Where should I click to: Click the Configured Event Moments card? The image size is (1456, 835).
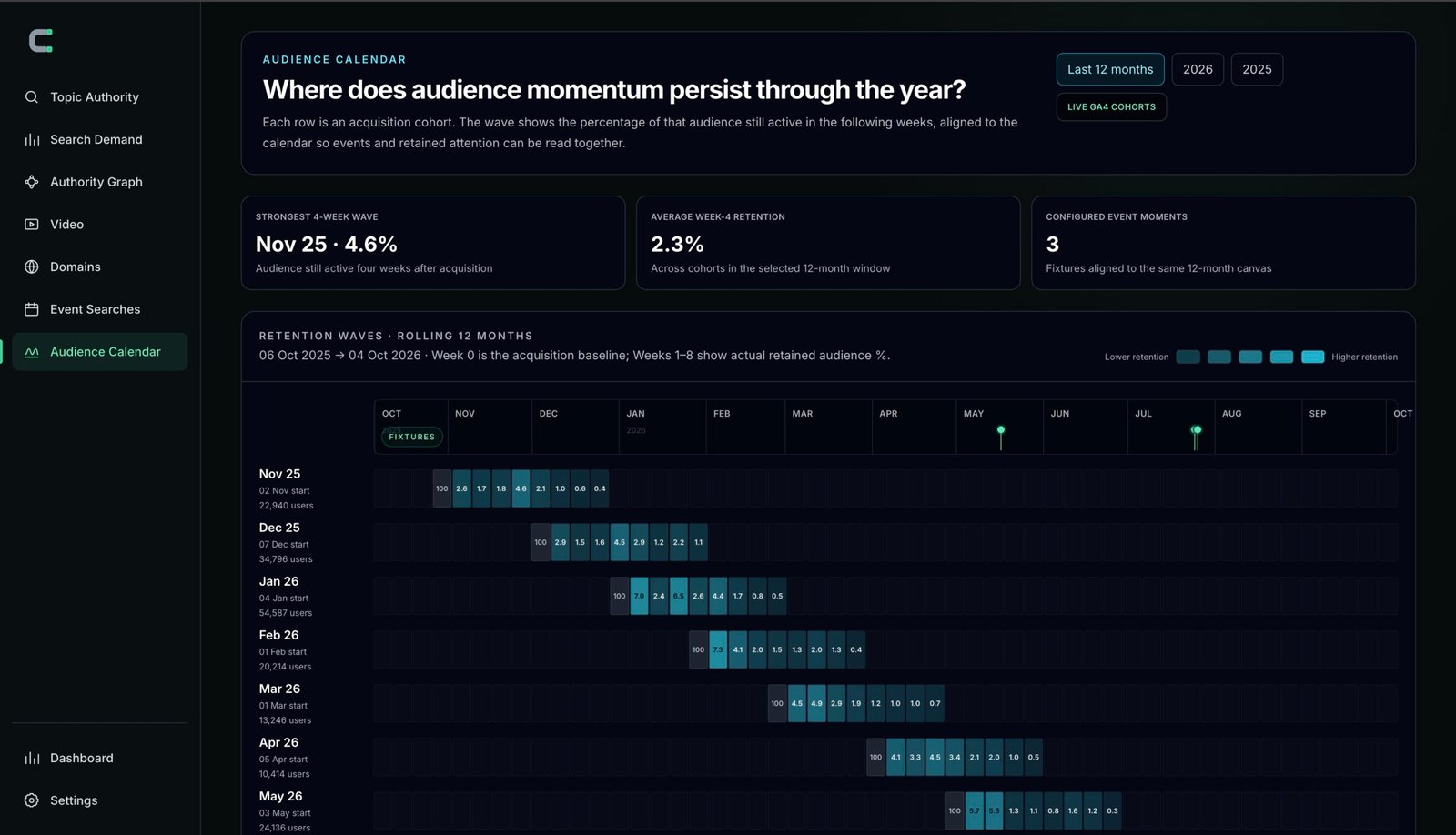pos(1223,243)
